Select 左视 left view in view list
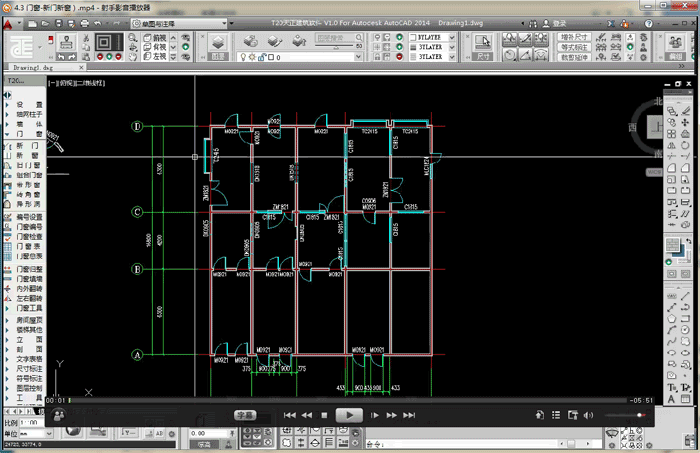This screenshot has width=700, height=453. (x=155, y=57)
